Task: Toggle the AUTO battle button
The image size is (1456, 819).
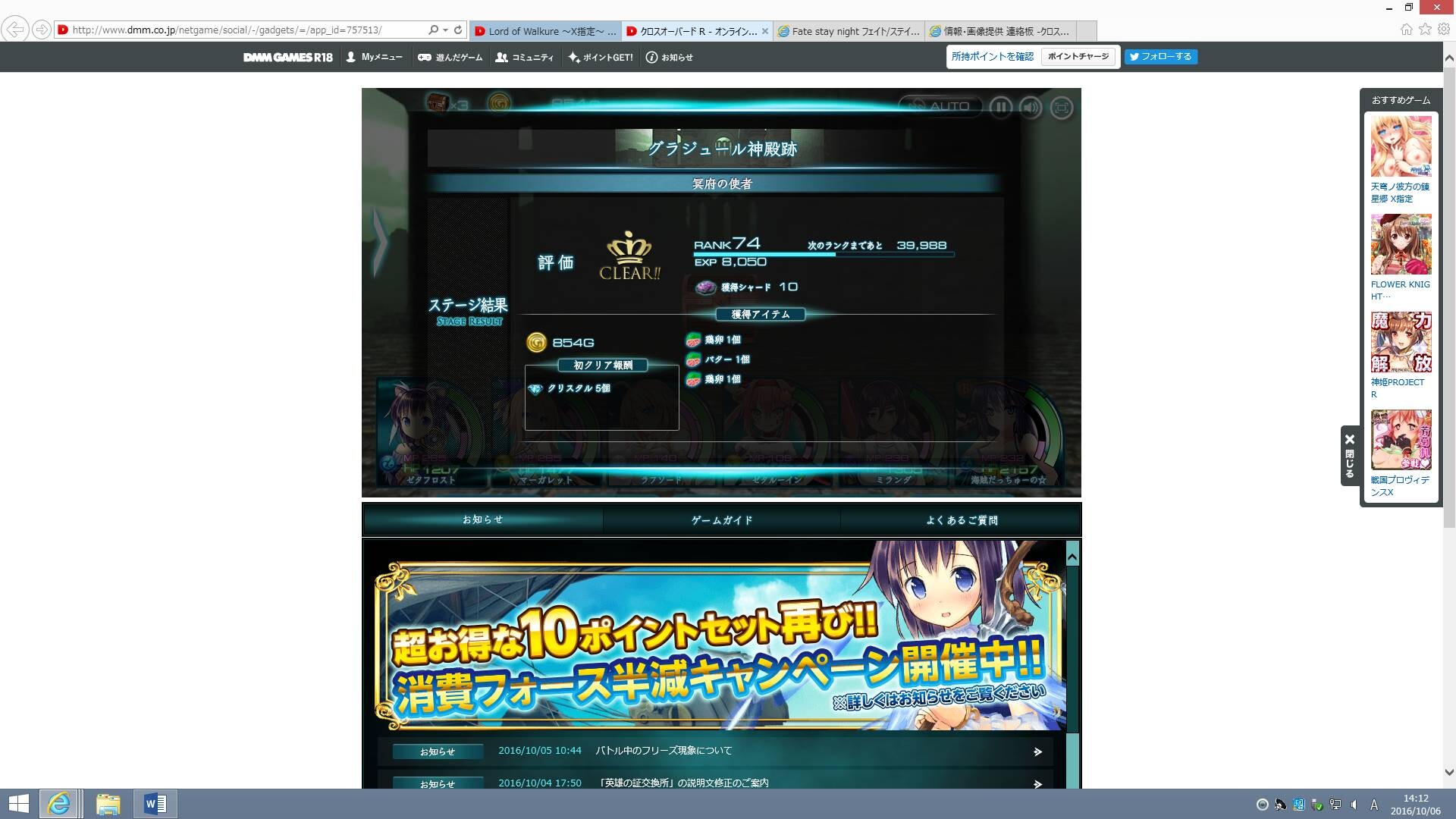Action: pyautogui.click(x=940, y=106)
